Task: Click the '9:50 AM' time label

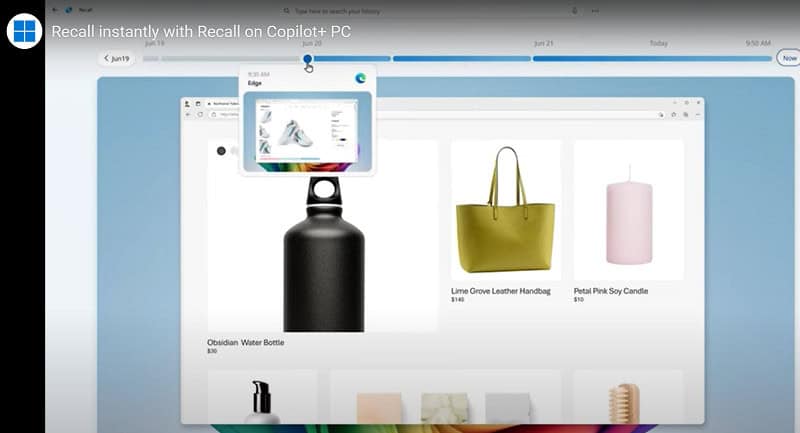Action: pos(758,43)
